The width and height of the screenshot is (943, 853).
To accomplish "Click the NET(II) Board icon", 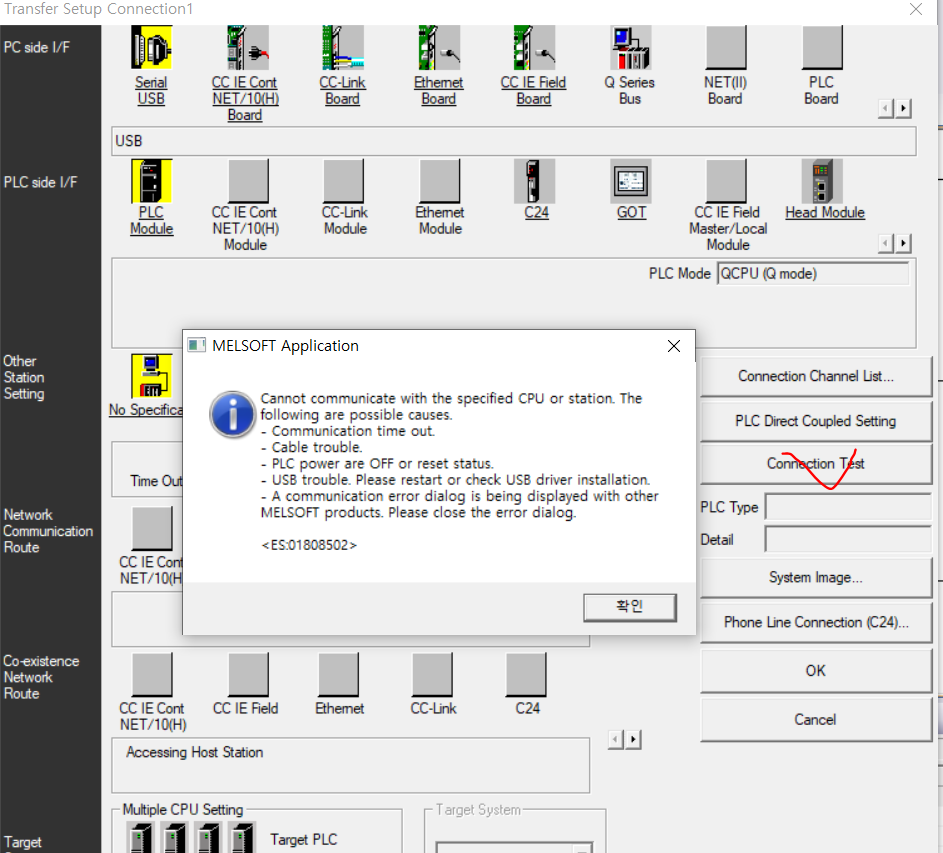I will click(726, 48).
